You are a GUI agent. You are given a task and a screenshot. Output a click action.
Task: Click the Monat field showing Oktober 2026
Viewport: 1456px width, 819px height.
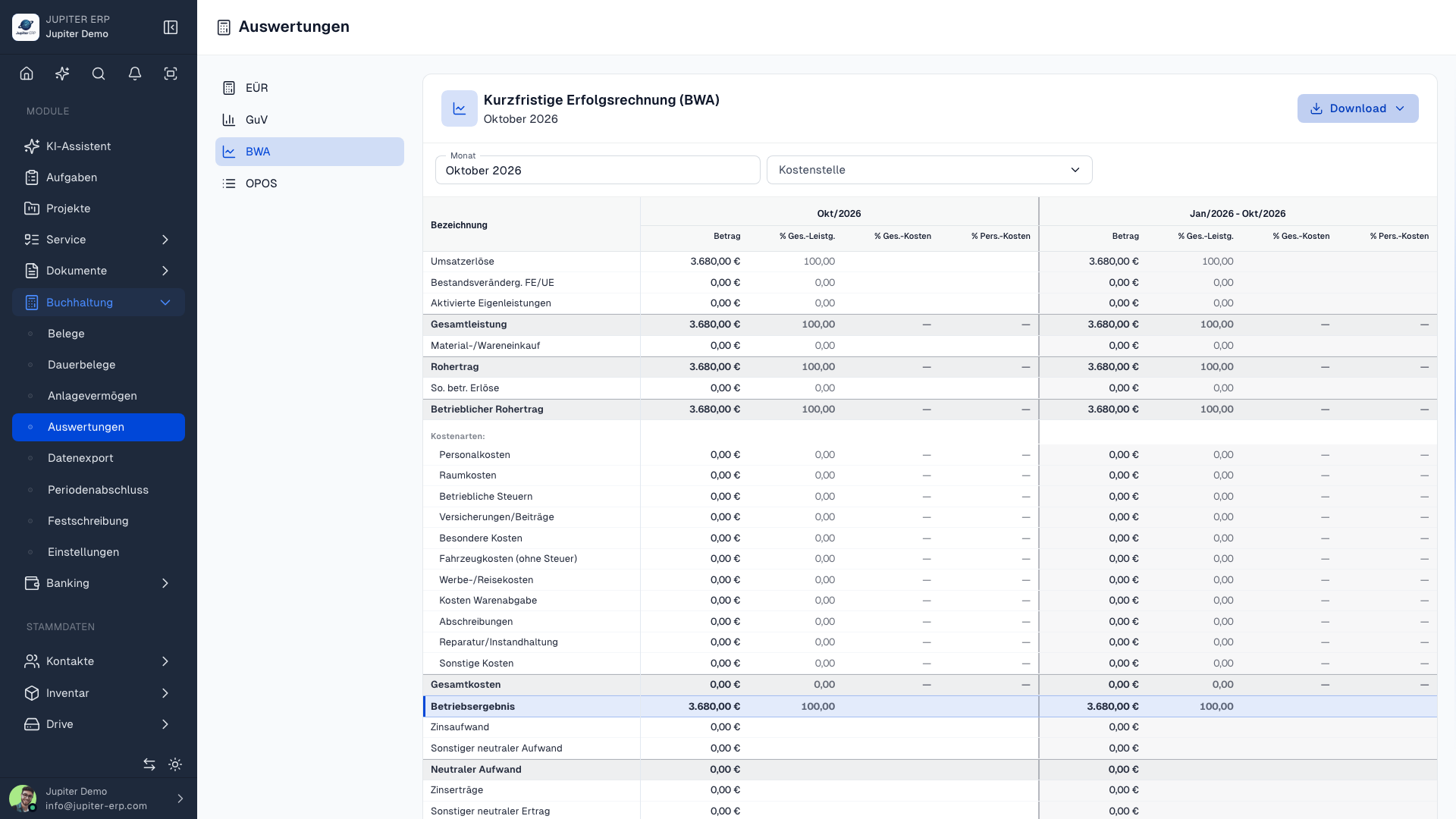598,170
